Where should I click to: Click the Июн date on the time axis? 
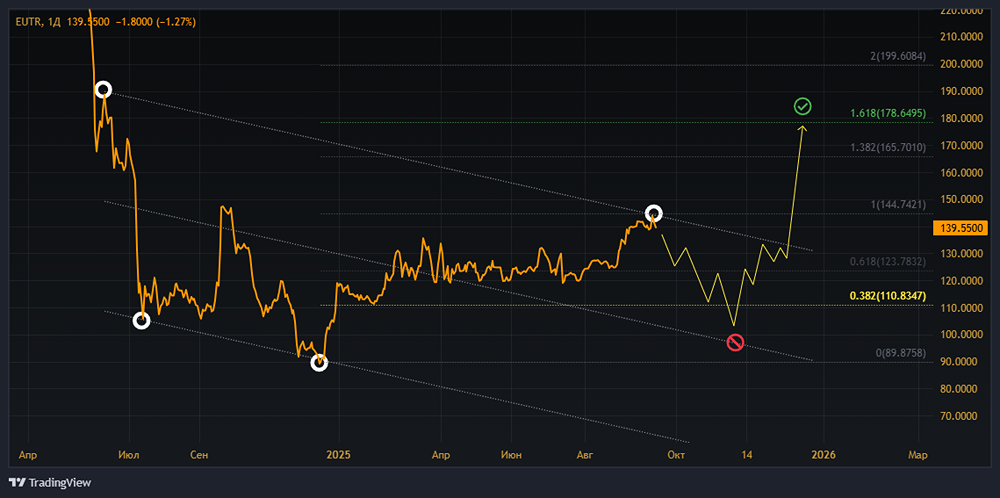click(x=511, y=455)
